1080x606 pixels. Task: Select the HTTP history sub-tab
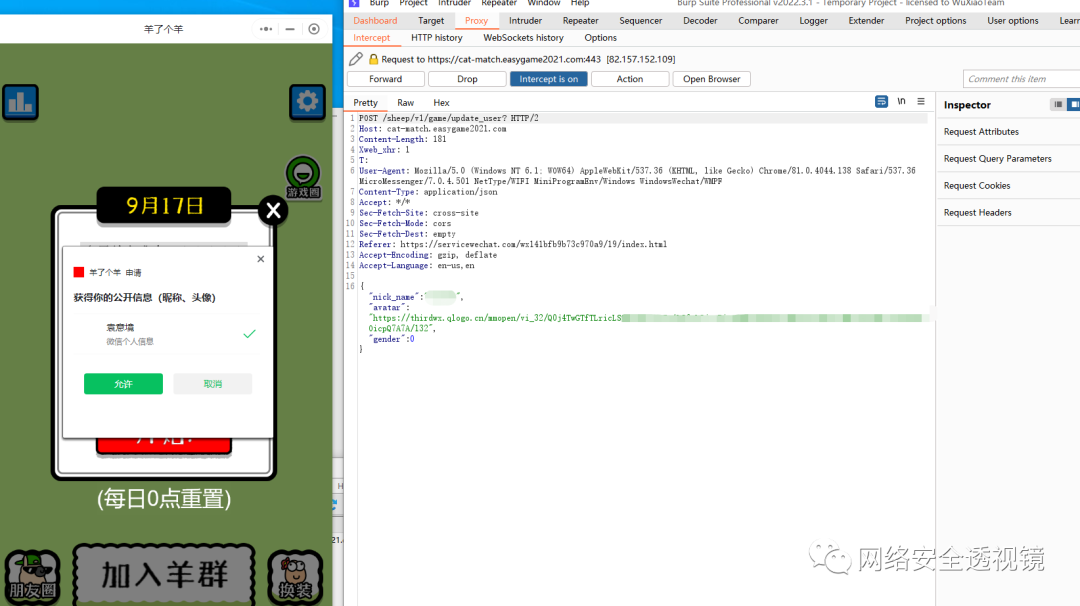(437, 38)
